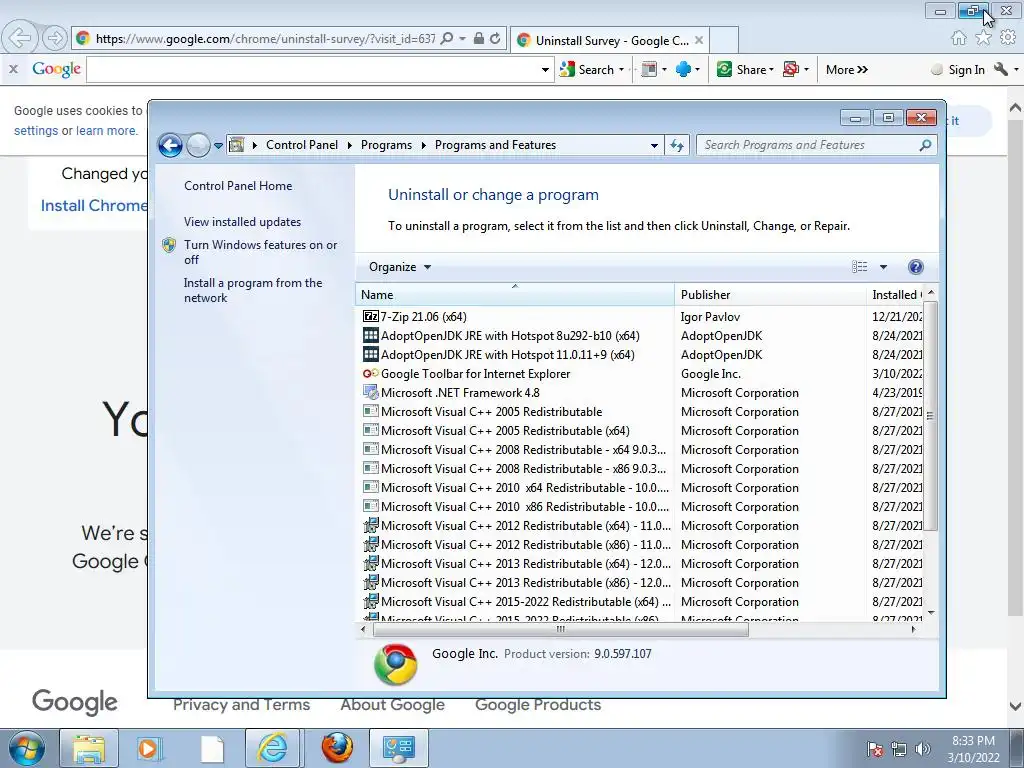
Task: Open the IE Tools gear icon
Action: pyautogui.click(x=1008, y=38)
